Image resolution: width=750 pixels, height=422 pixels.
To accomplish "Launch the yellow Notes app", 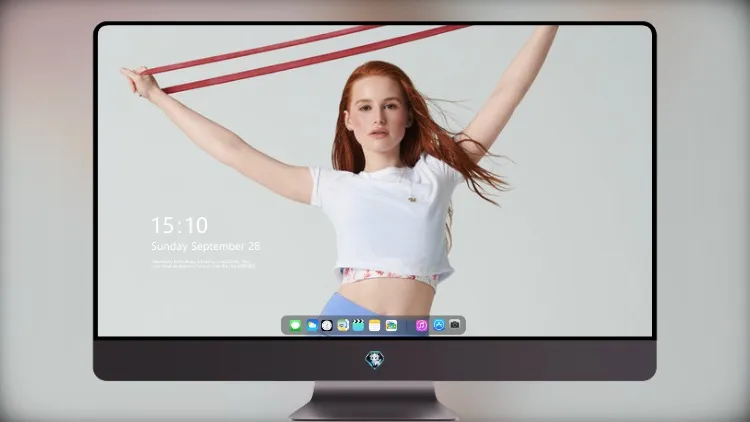I will pyautogui.click(x=375, y=326).
